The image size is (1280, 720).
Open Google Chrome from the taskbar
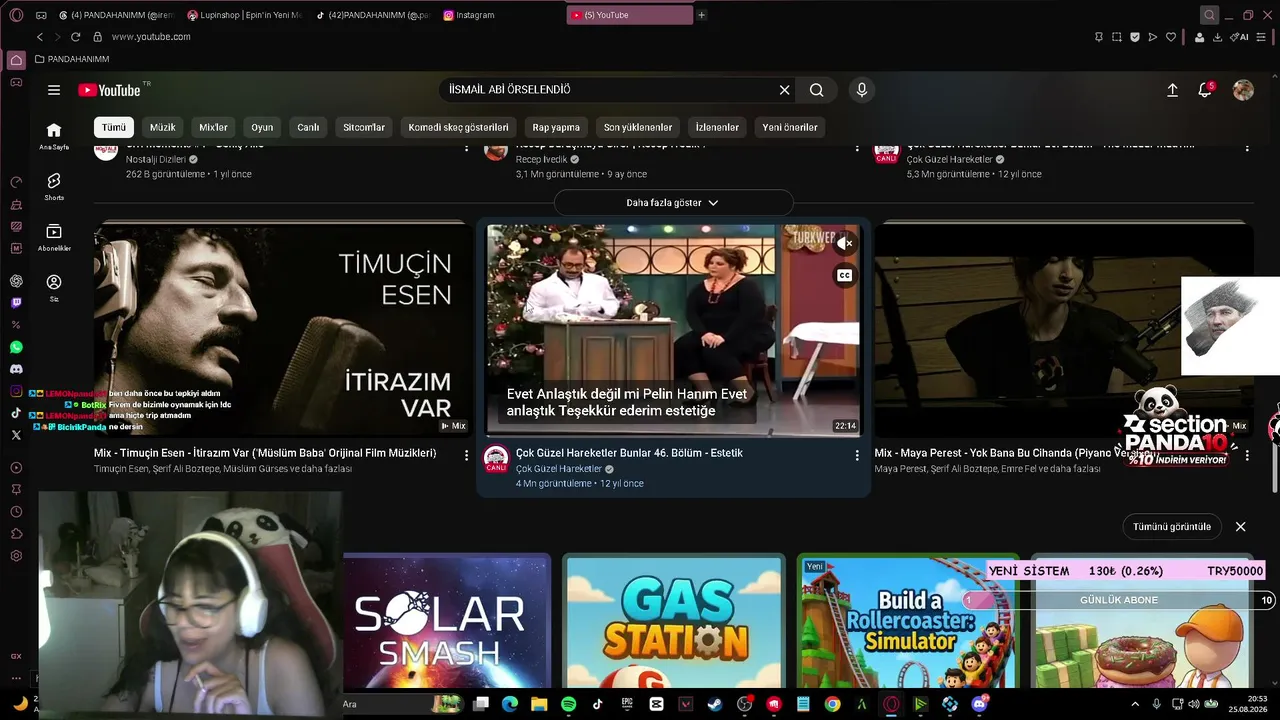click(x=832, y=704)
